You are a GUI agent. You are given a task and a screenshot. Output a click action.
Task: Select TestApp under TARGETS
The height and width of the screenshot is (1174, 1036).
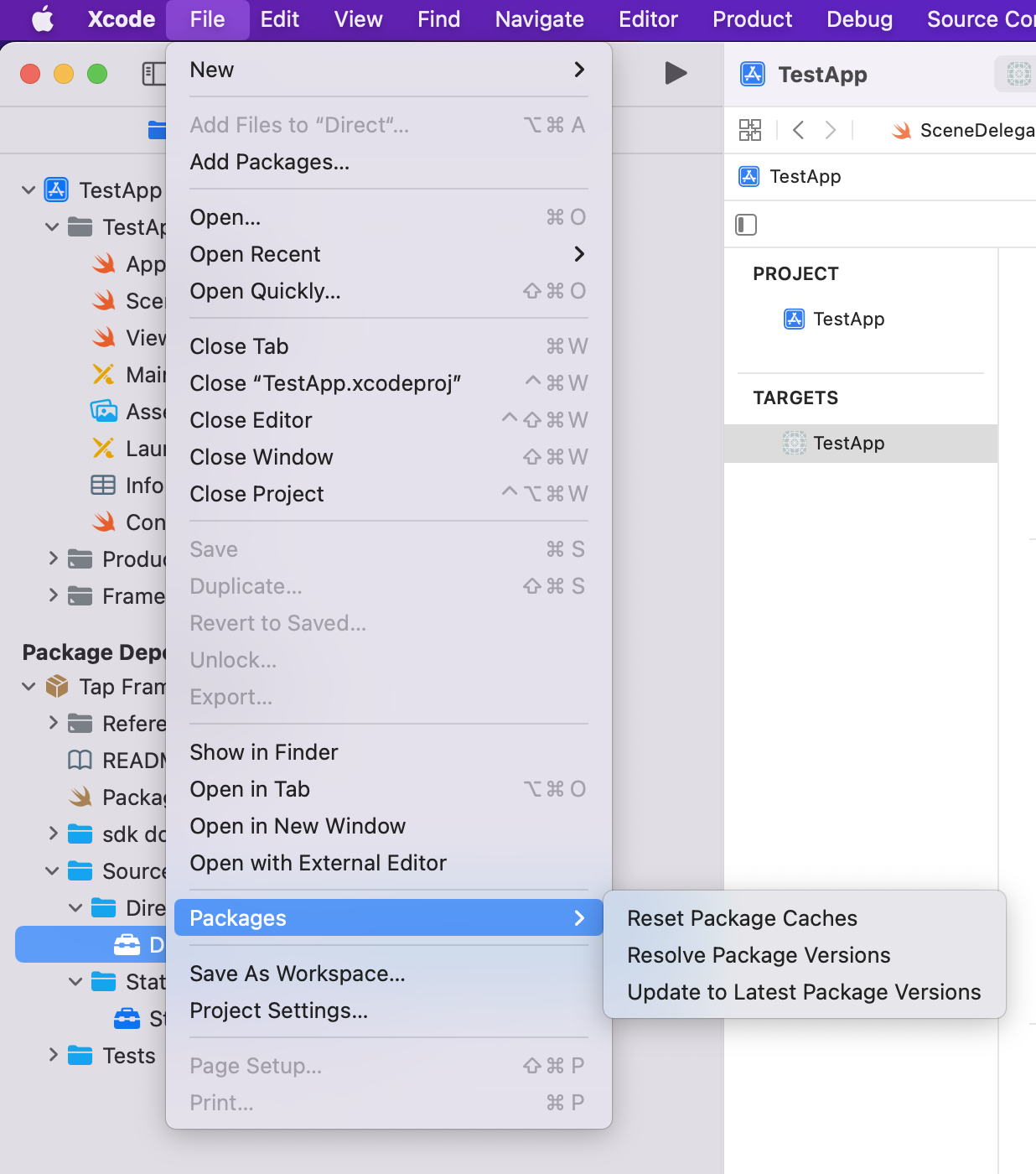(861, 443)
